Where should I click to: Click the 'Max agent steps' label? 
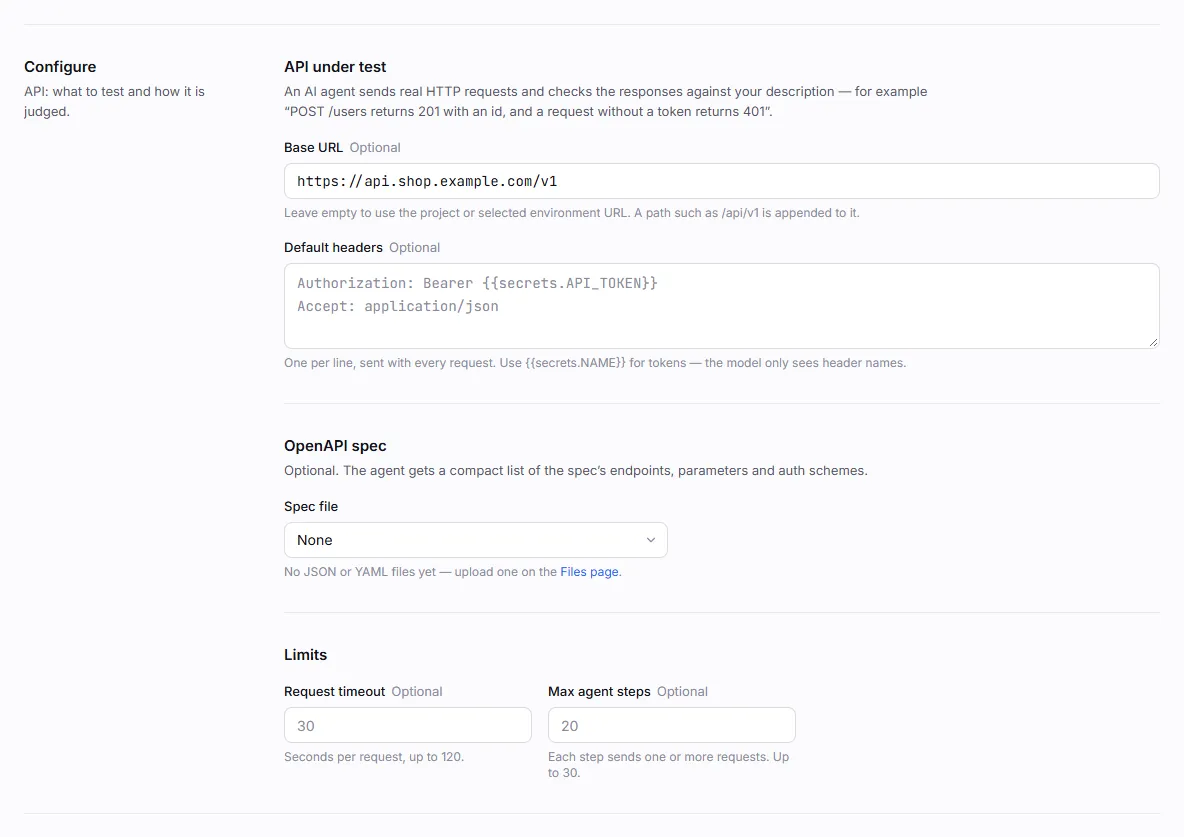599,692
